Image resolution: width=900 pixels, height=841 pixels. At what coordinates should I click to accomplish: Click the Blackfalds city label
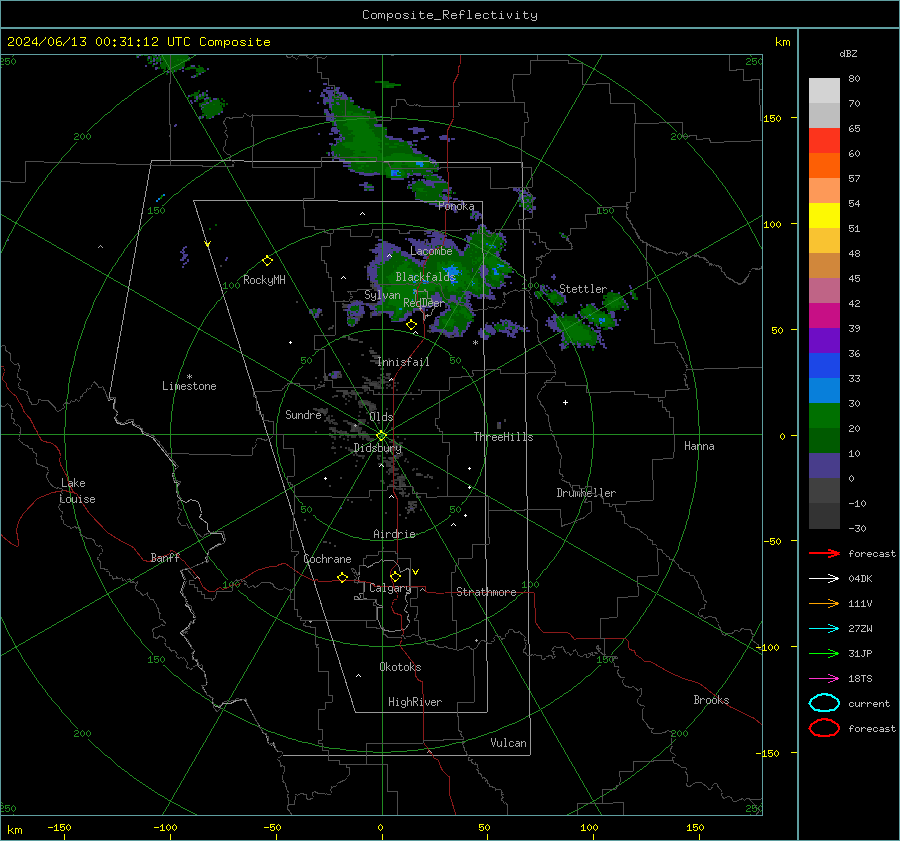425,277
